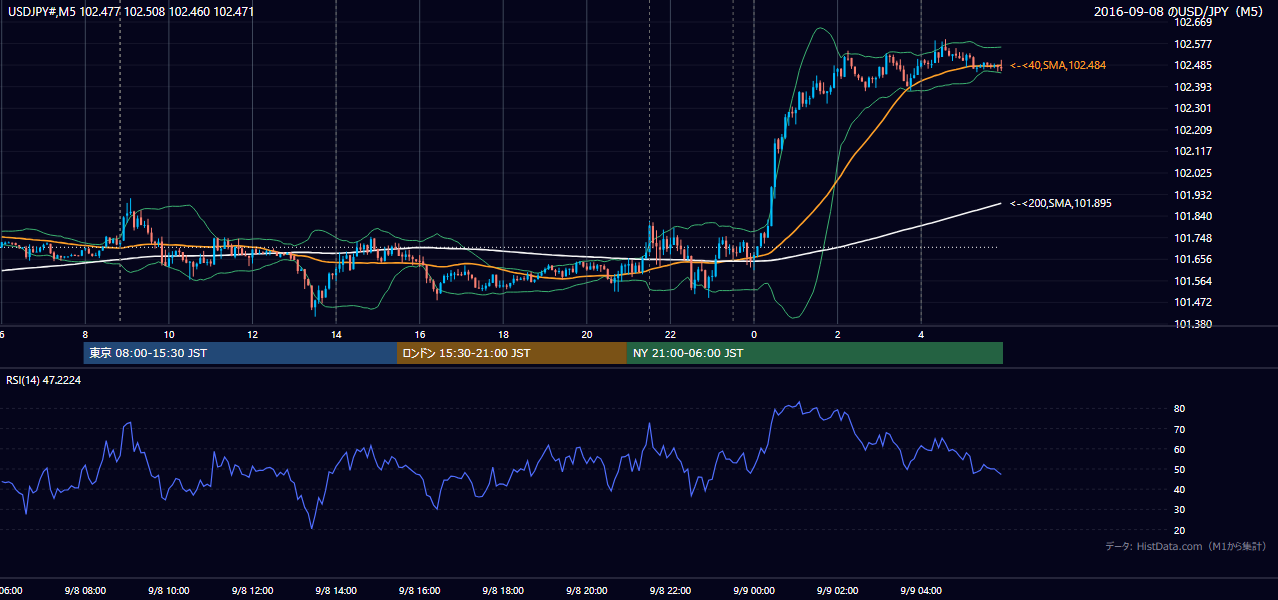Click the RSI scale value 60
The image size is (1278, 600).
[1180, 450]
